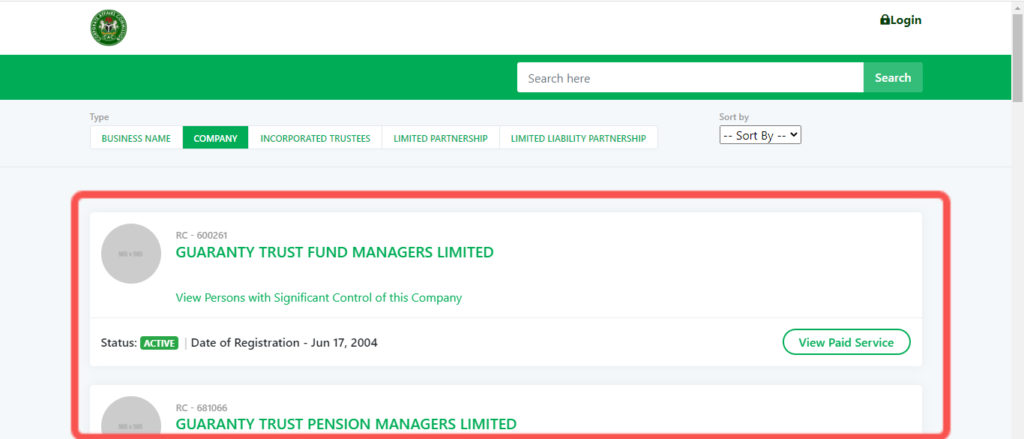Click into the Search here field
This screenshot has height=439, width=1024.
coord(690,78)
